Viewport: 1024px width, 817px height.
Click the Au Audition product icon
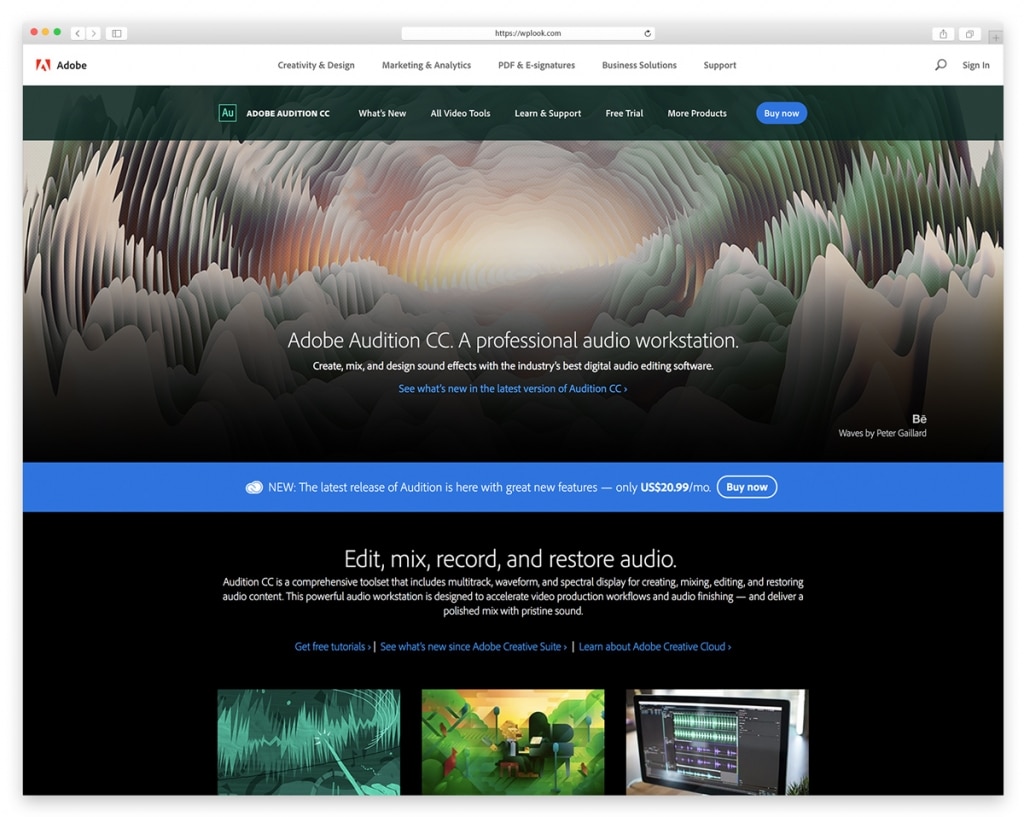tap(227, 113)
